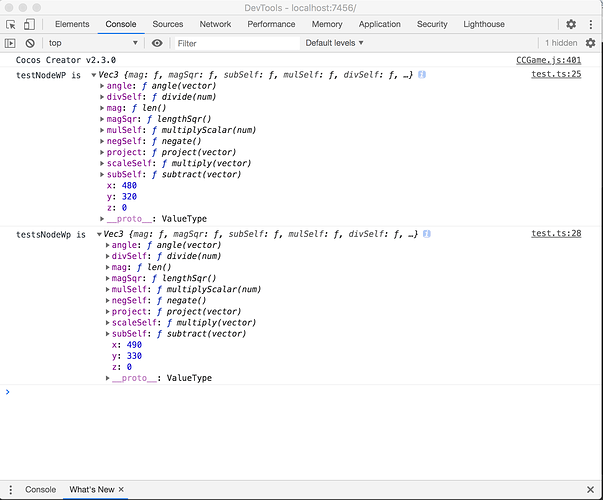The image size is (603, 500).
Task: Close the What's New drawer tab
Action: pyautogui.click(x=122, y=489)
